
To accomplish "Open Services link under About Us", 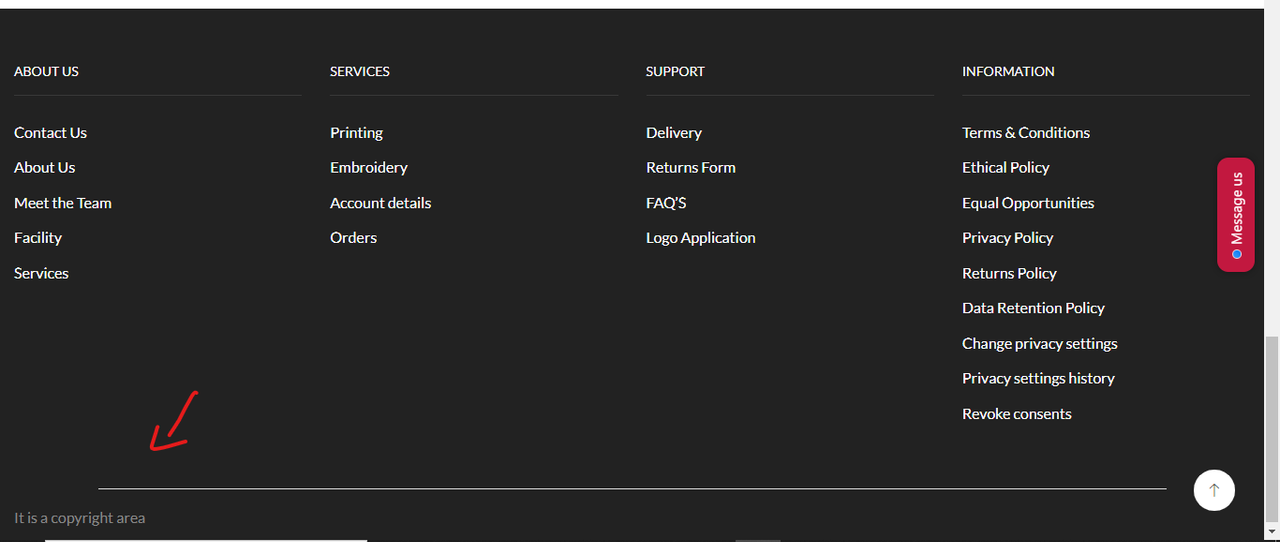I will pos(41,273).
